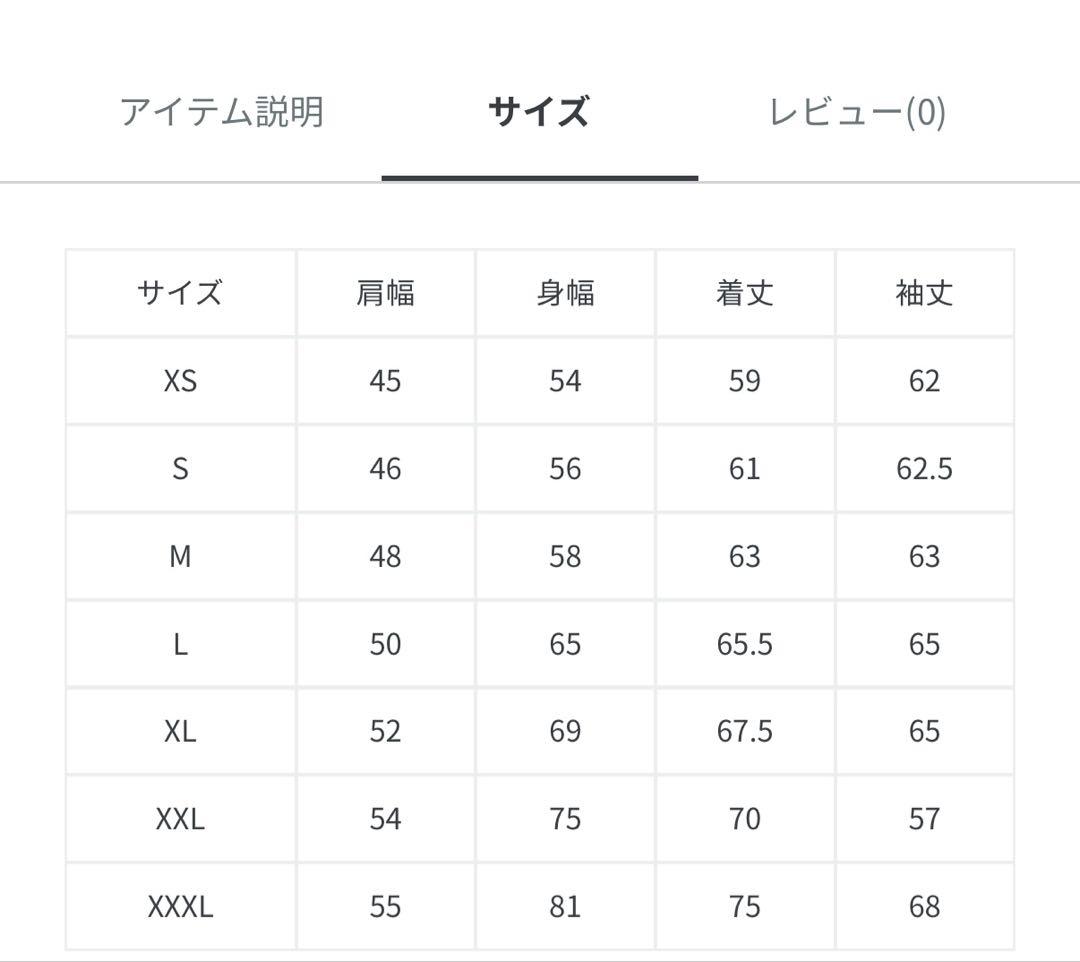Switch to the アイテム説明 tab
1080x962 pixels.
coord(222,113)
